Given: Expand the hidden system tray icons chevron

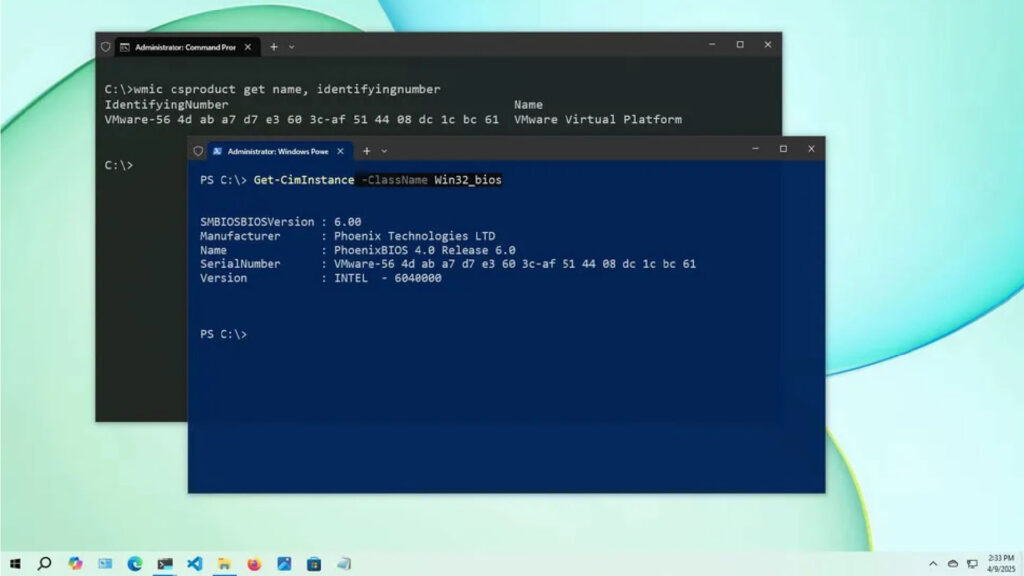Looking at the screenshot, I should [933, 564].
